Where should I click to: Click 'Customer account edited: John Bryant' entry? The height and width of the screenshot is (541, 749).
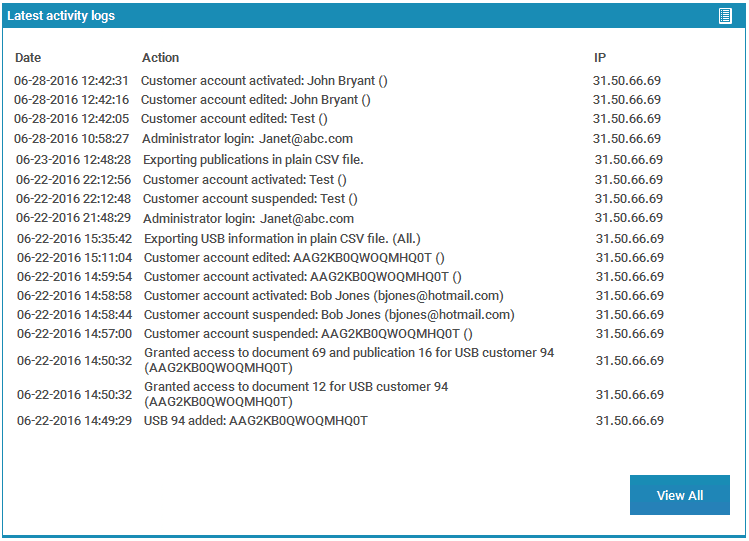(255, 100)
